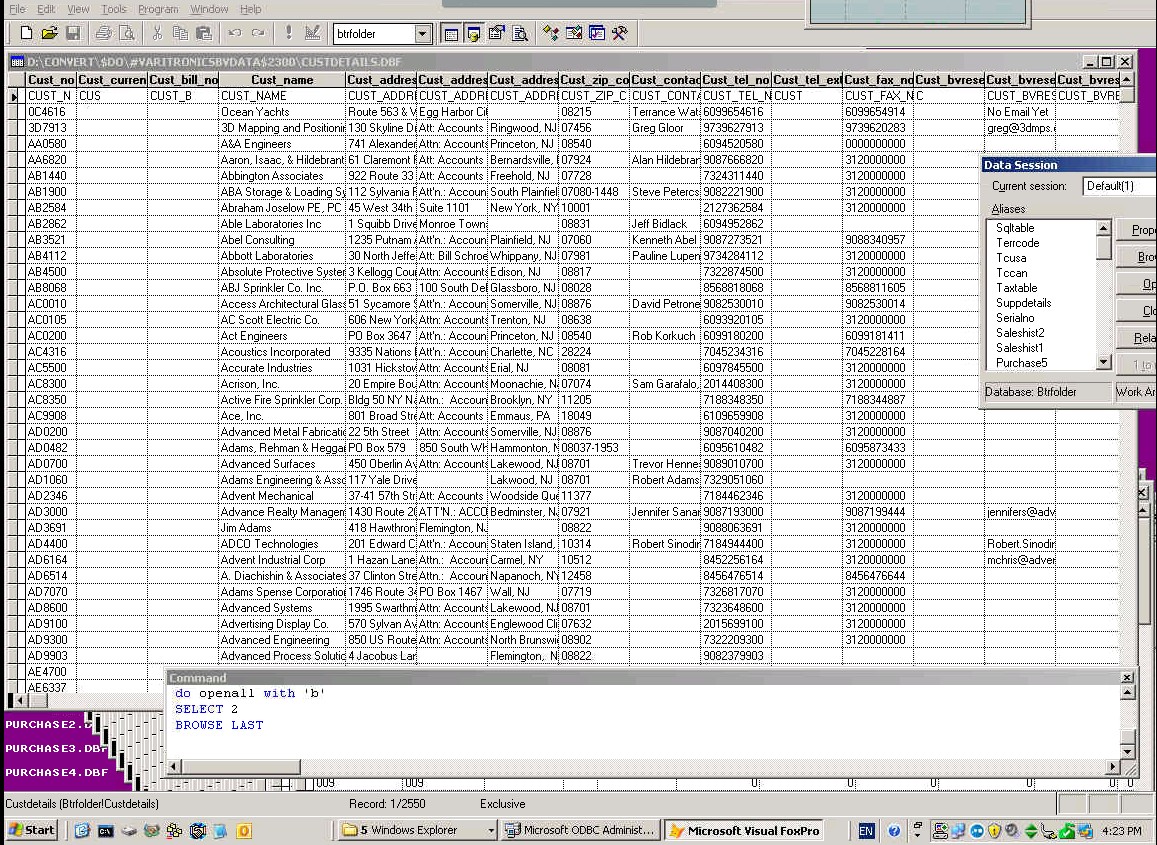Open the Window menu
The height and width of the screenshot is (845, 1157).
209,9
